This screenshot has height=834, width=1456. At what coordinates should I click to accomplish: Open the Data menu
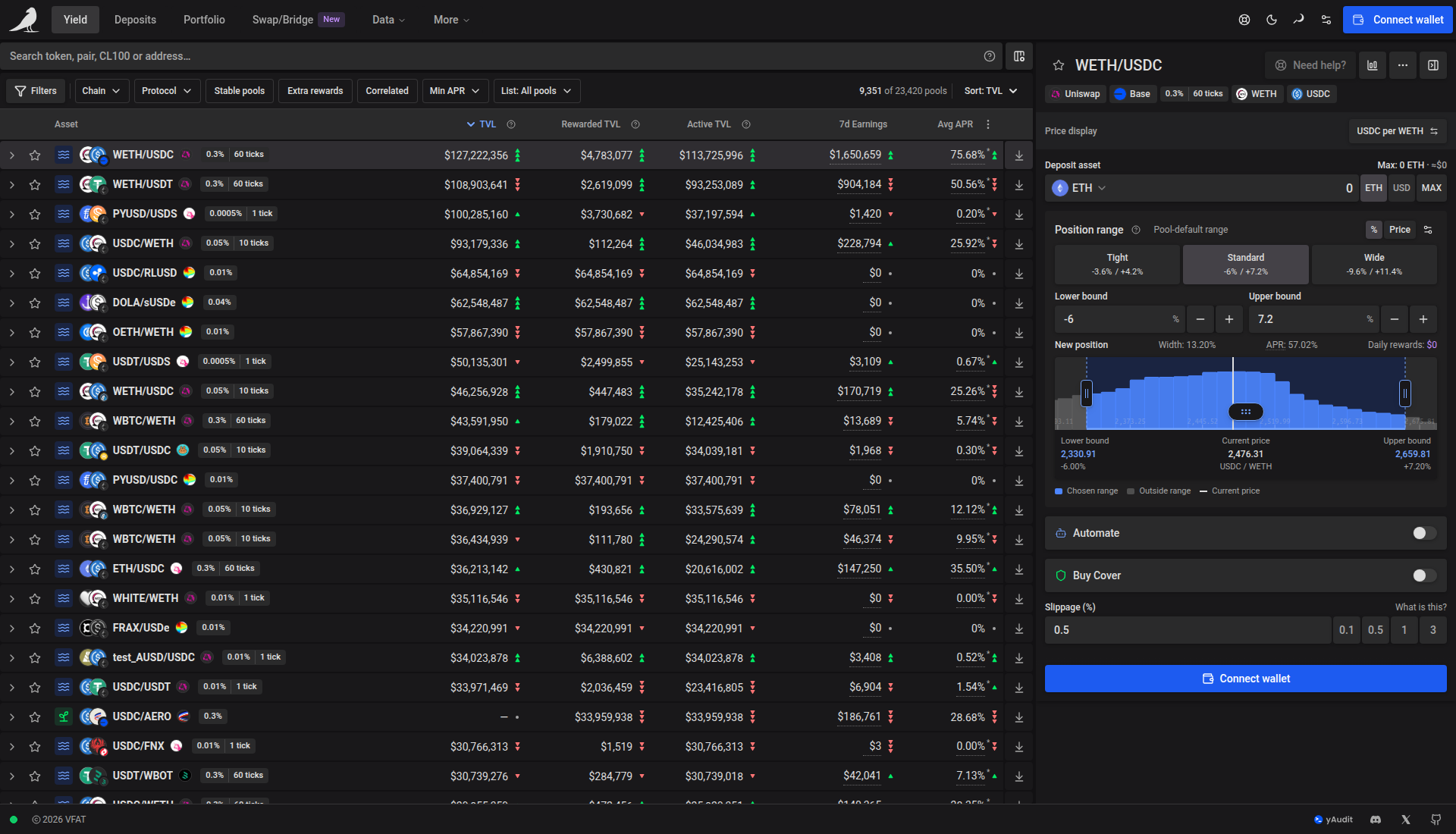pos(388,20)
